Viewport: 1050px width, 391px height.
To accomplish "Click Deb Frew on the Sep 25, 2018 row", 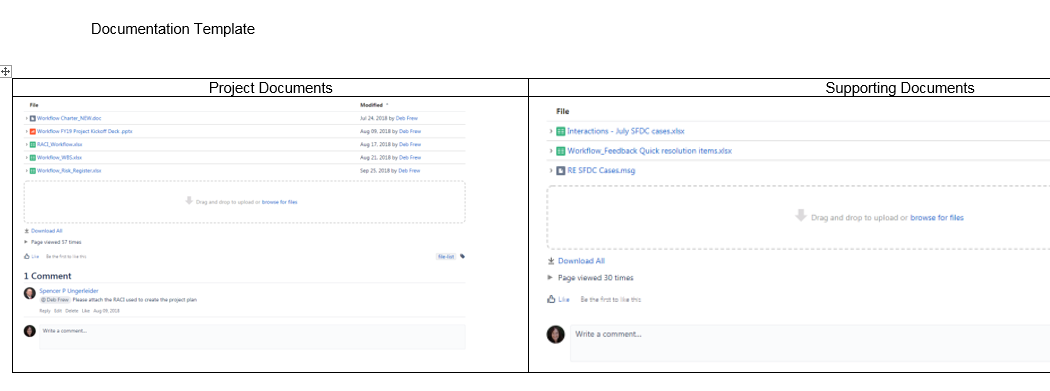I will [x=410, y=171].
